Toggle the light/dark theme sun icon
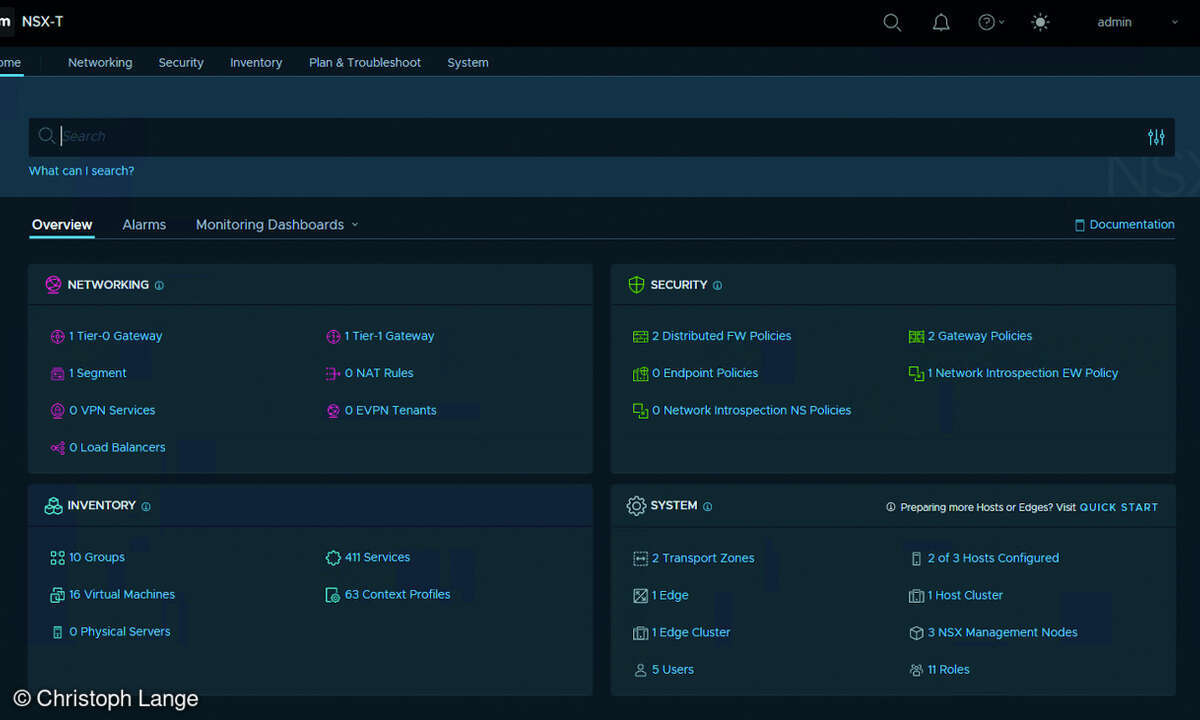This screenshot has height=720, width=1200. (1040, 22)
